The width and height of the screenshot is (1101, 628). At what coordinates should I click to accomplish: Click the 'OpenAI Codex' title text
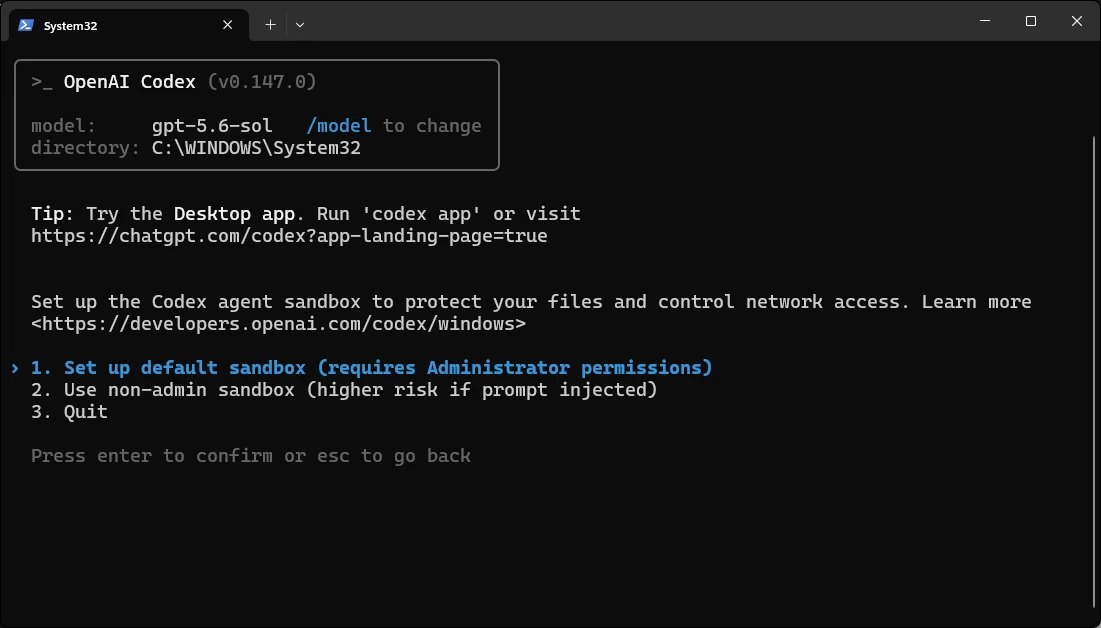pyautogui.click(x=129, y=81)
